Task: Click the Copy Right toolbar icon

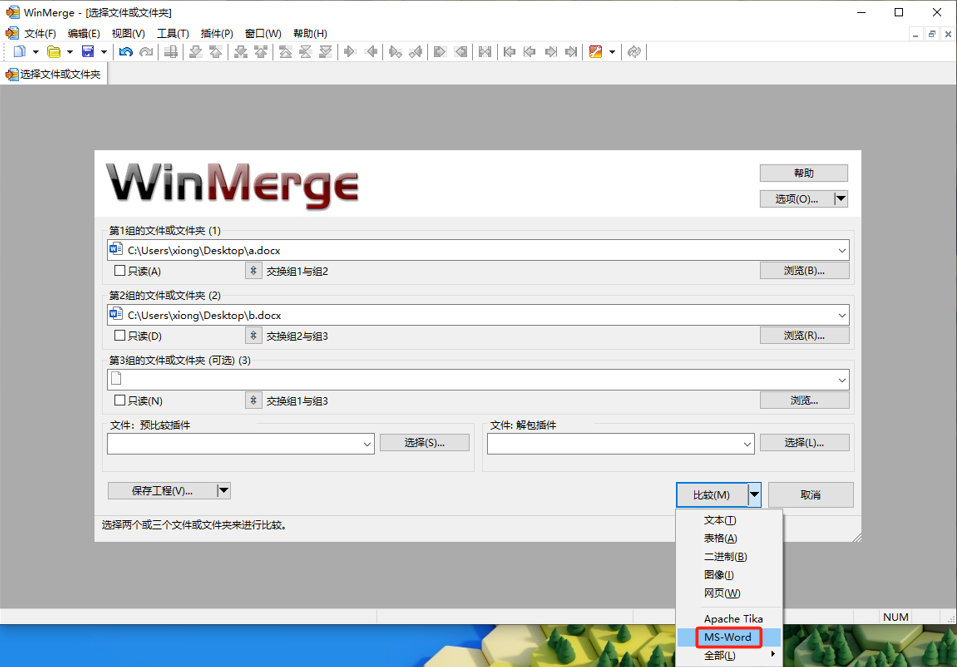Action: 350,52
